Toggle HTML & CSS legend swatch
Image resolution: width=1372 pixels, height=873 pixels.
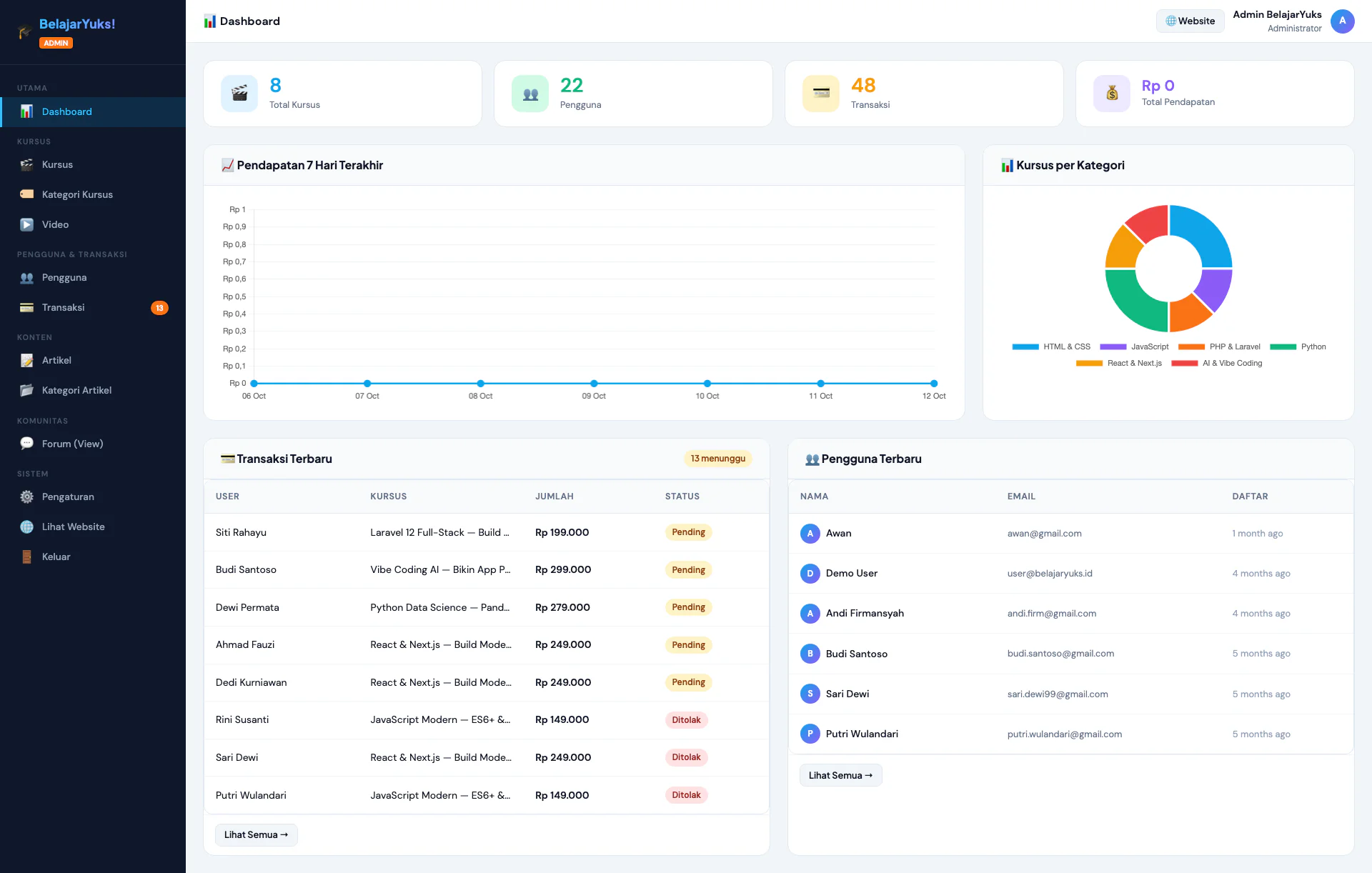click(x=1025, y=346)
